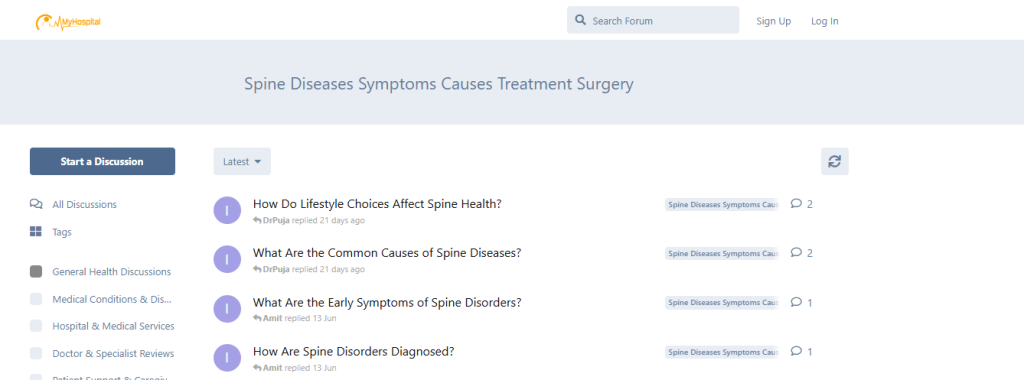
Task: Select the Medical Conditions tag square
Action: (36, 299)
